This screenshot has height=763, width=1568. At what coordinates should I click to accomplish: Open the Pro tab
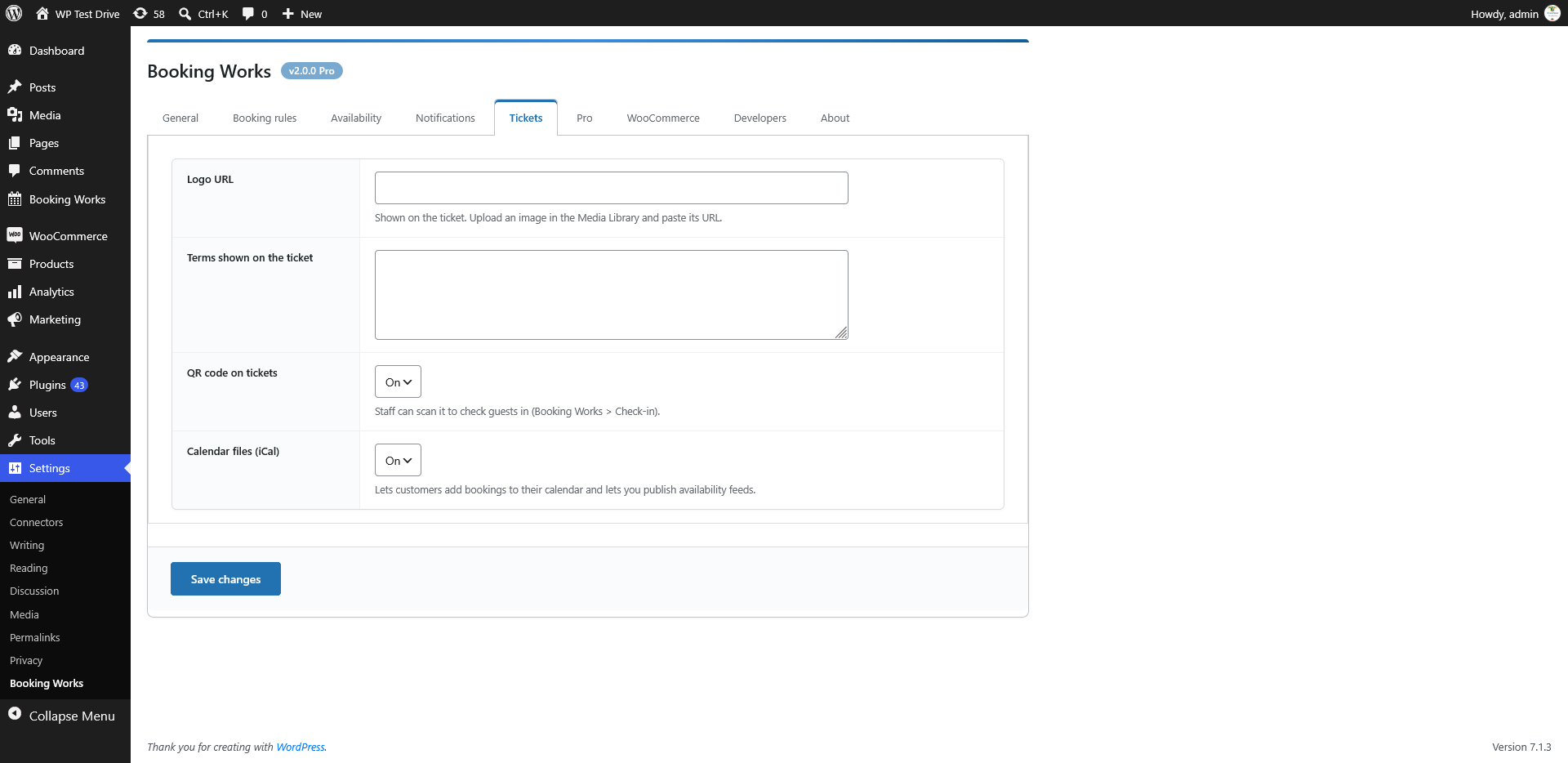585,118
